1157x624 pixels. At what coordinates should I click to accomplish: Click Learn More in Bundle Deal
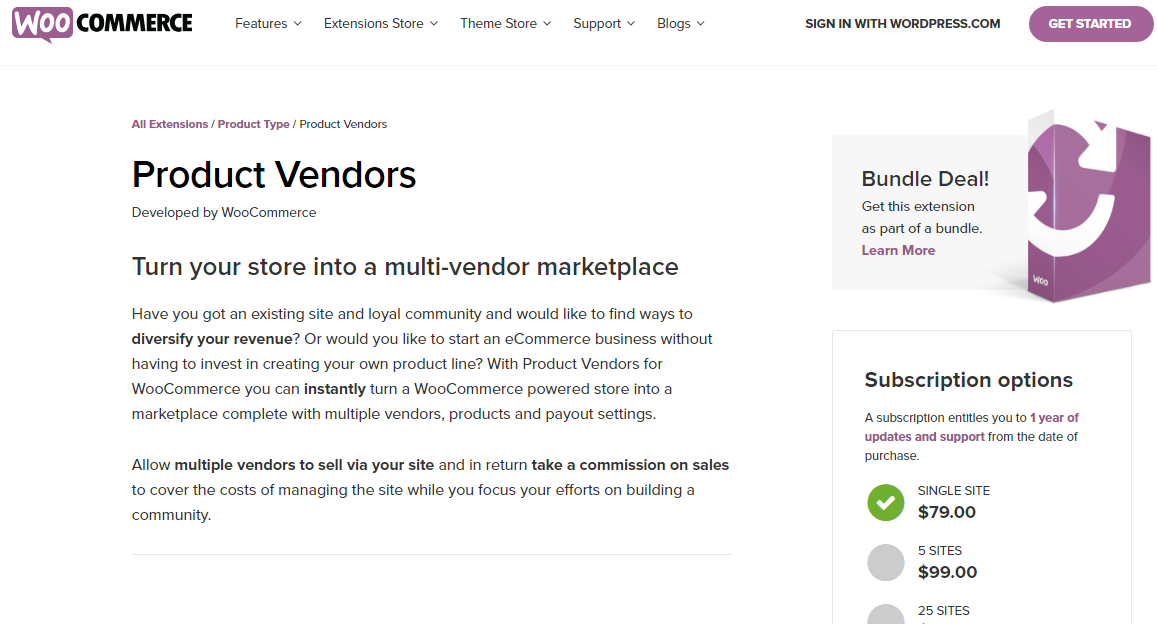(x=898, y=250)
